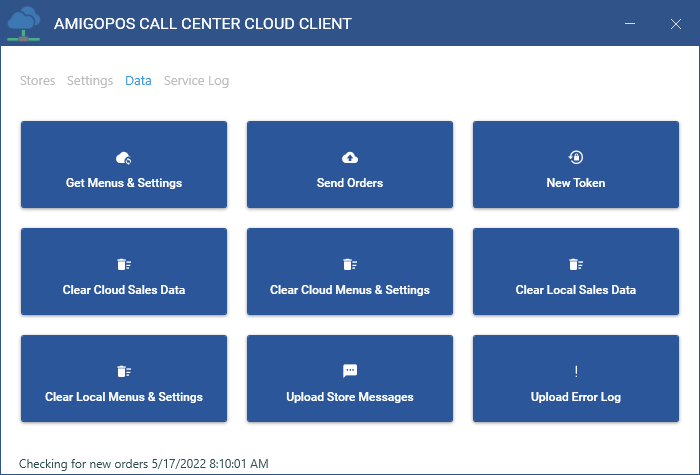
Task: Click the lock refresh icon above New Token
Action: (576, 158)
